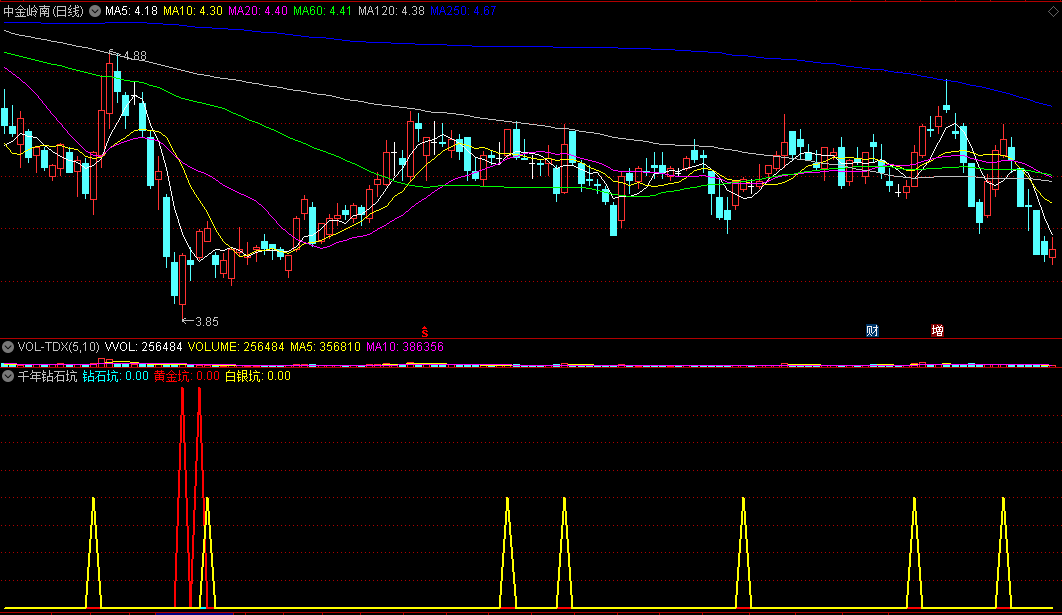Open the 千年钻石坑 indicator dropdown arrow

[x=8, y=376]
